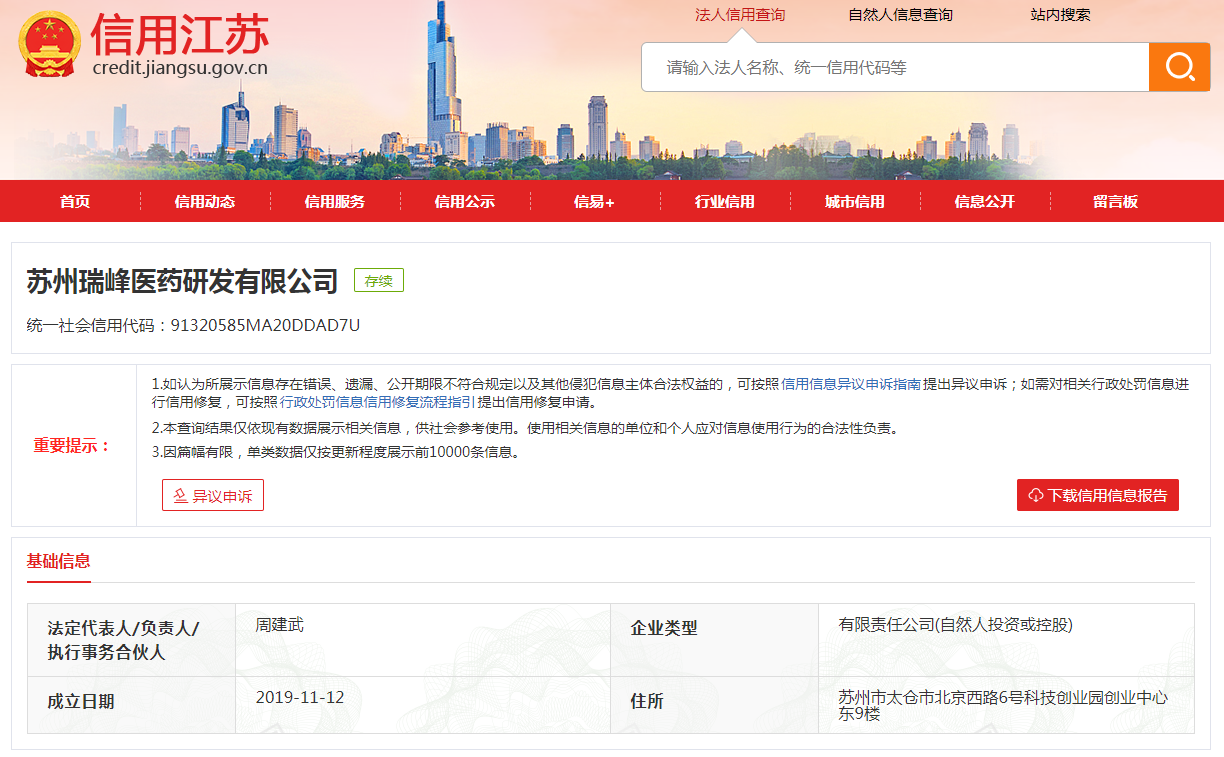Click the 企业类型 header cell
The height and width of the screenshot is (757, 1224).
pyautogui.click(x=715, y=640)
